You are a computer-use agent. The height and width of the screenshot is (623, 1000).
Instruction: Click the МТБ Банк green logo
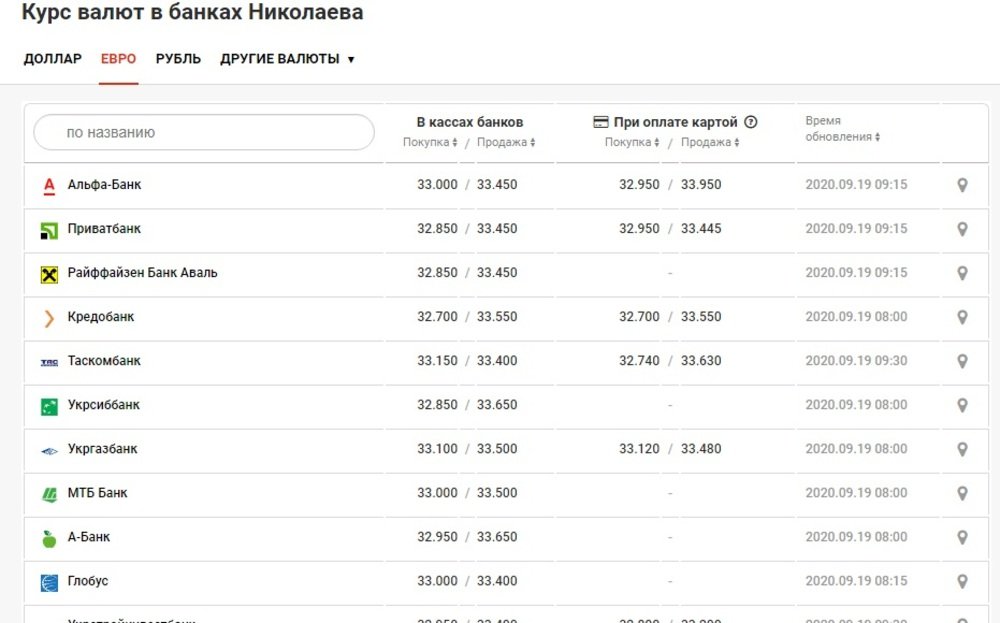49,494
